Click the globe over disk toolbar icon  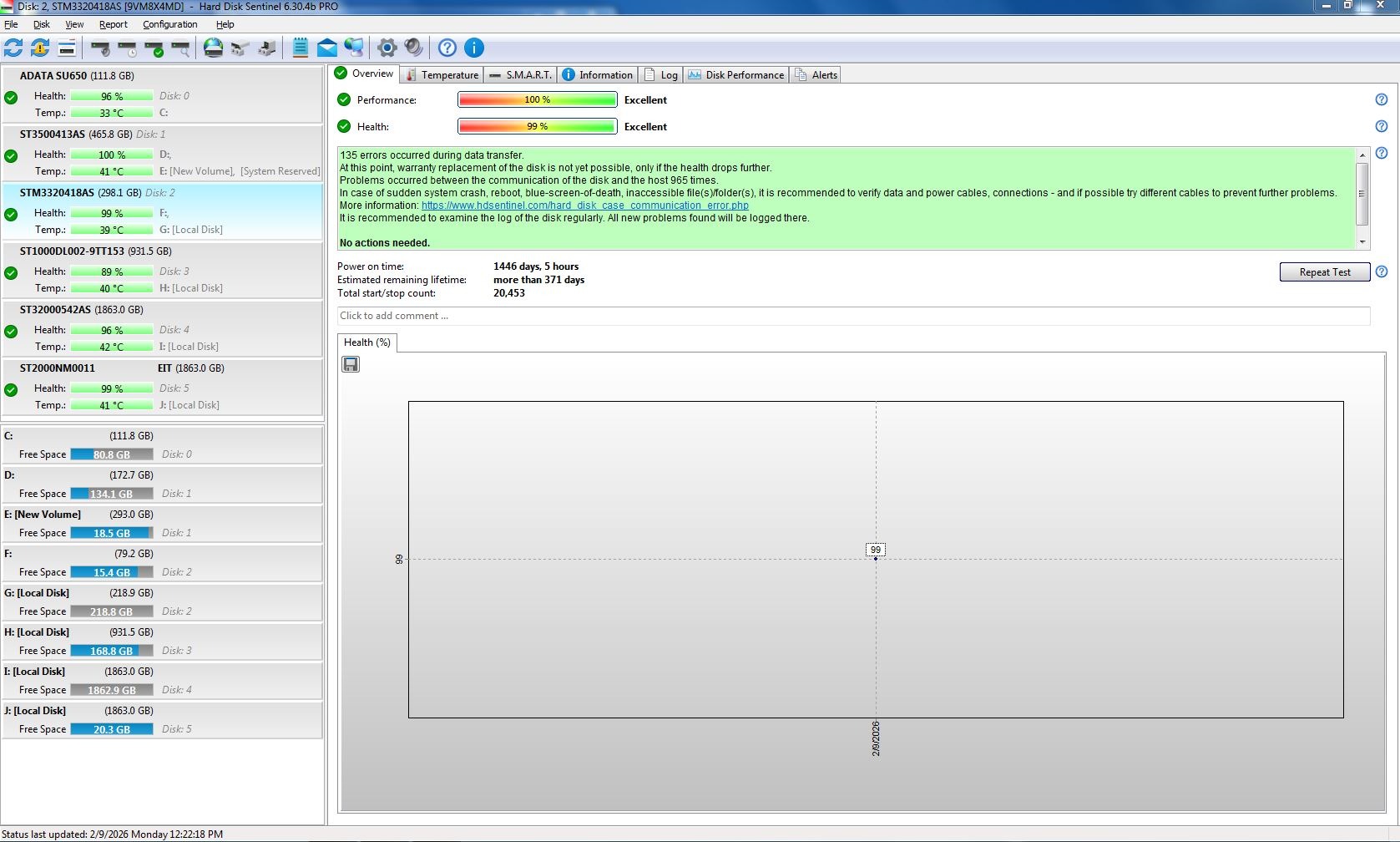(x=214, y=48)
